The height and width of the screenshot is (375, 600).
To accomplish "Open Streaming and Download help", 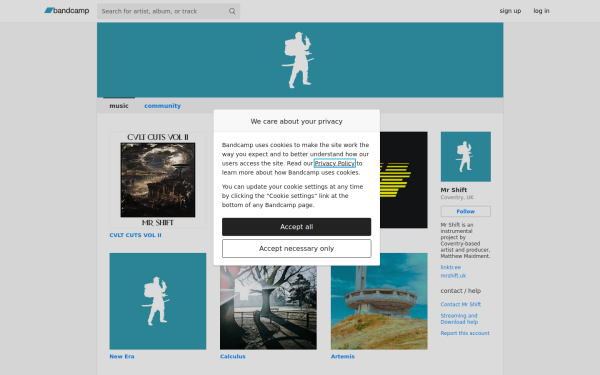I will 459,319.
